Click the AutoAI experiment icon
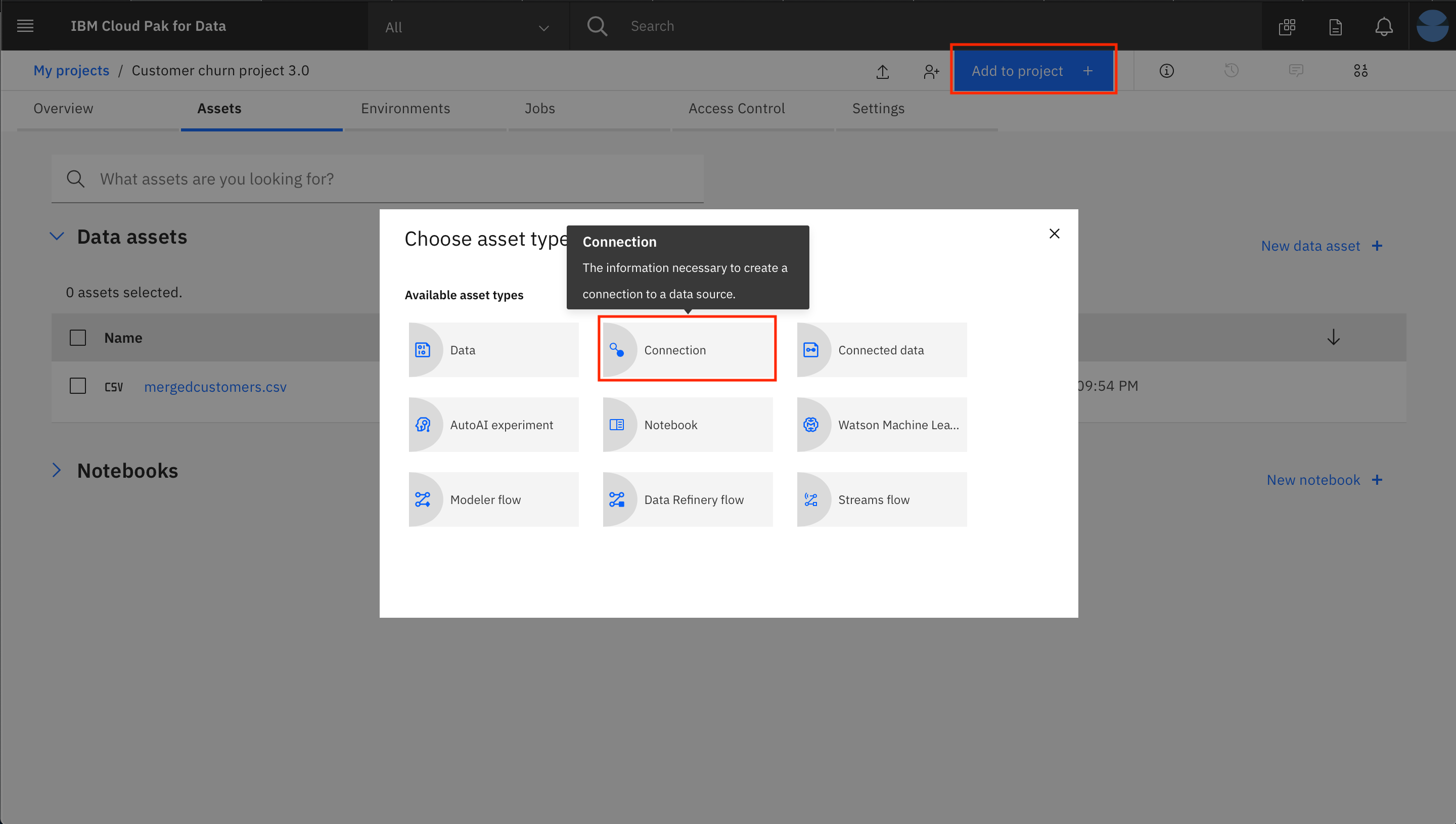This screenshot has width=1456, height=824. coord(424,425)
